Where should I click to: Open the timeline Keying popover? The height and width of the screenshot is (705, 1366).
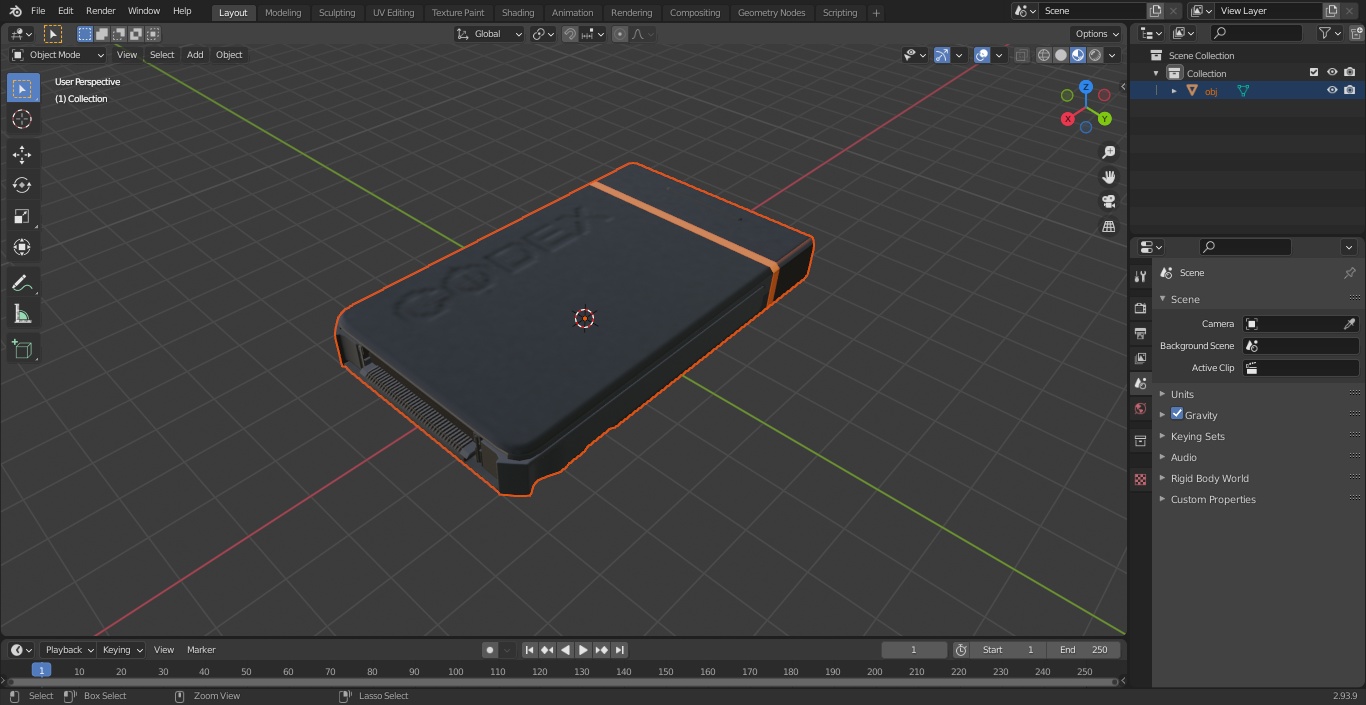point(122,650)
